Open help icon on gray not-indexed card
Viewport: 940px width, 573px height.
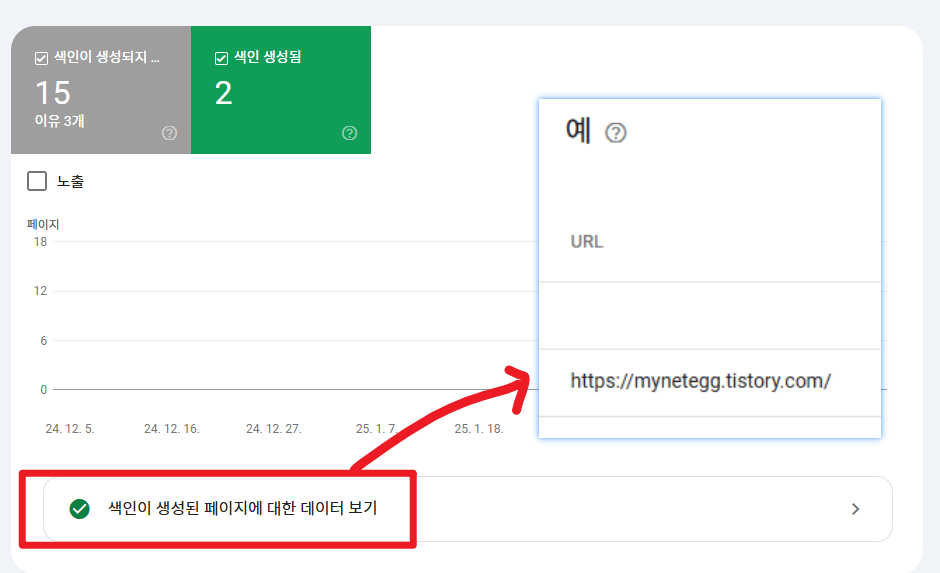click(x=170, y=133)
